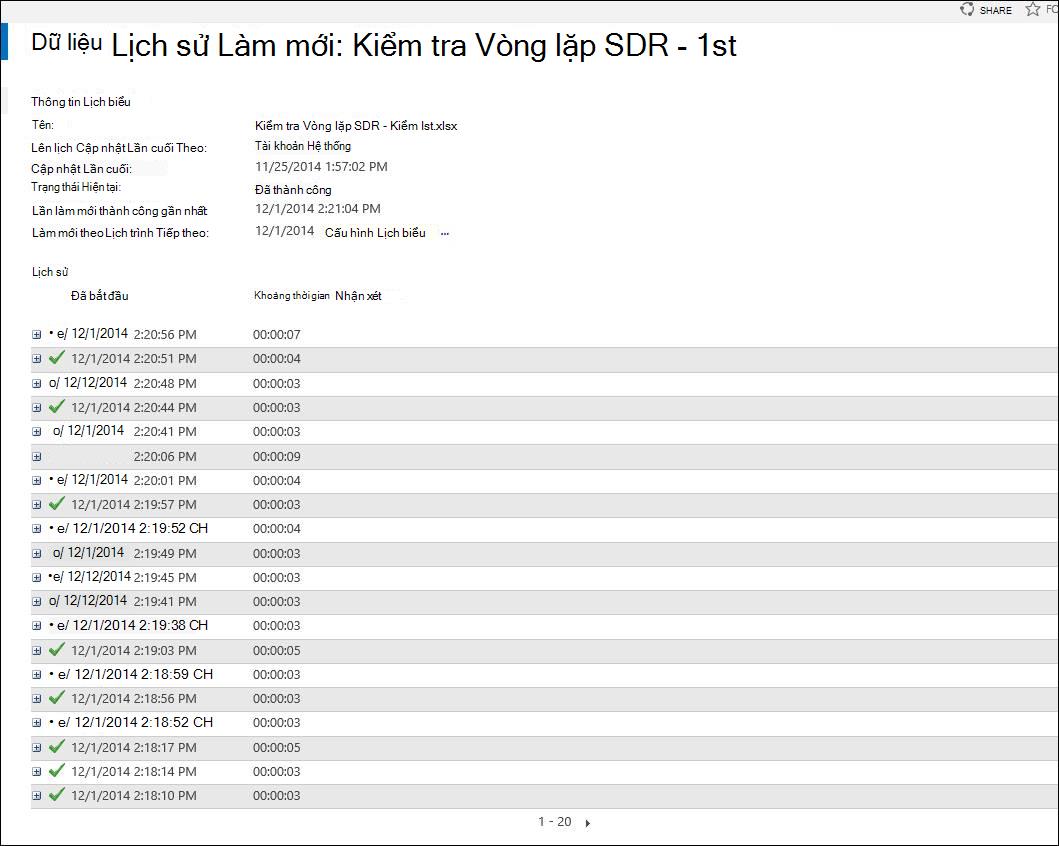The image size is (1059, 846).
Task: Expand the 2:19:57 PM history row
Action: coord(36,505)
